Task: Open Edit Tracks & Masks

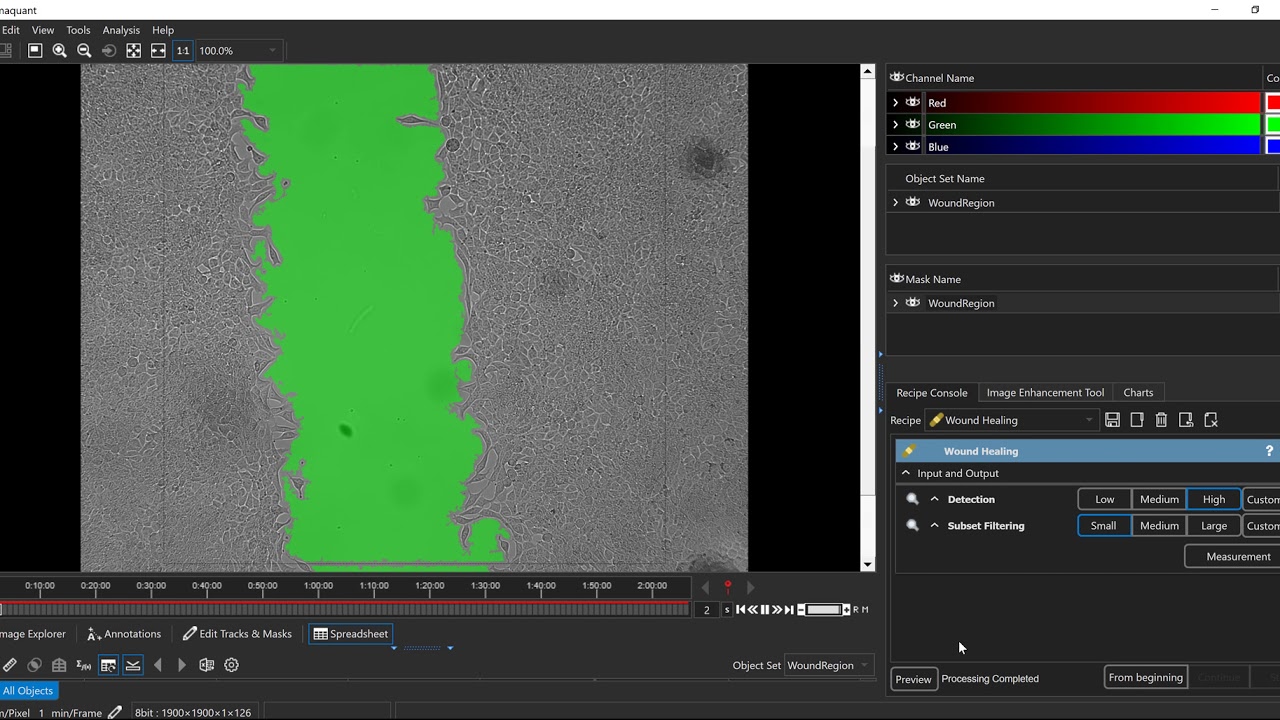Action: point(237,634)
